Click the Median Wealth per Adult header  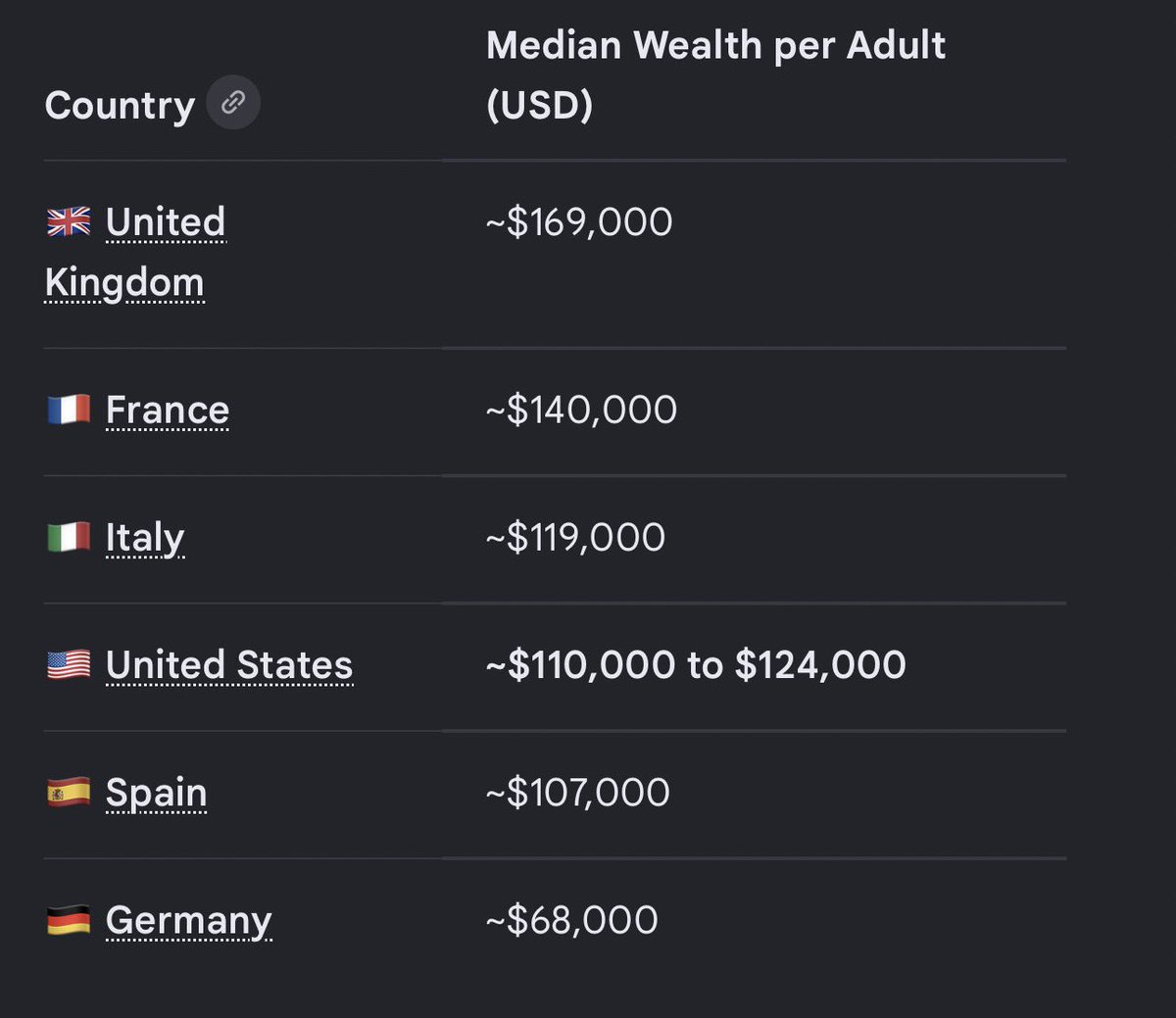point(716,75)
